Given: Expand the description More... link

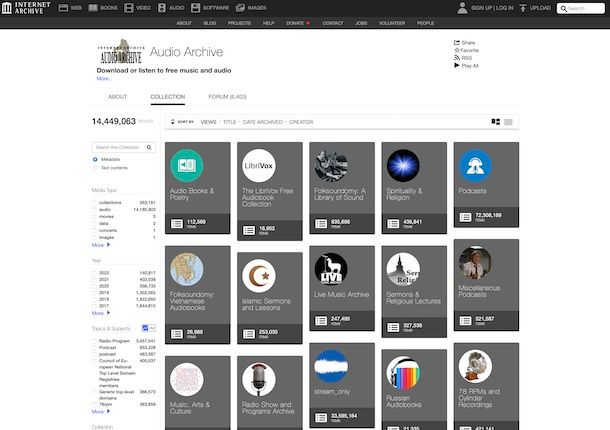Looking at the screenshot, I should coord(104,79).
